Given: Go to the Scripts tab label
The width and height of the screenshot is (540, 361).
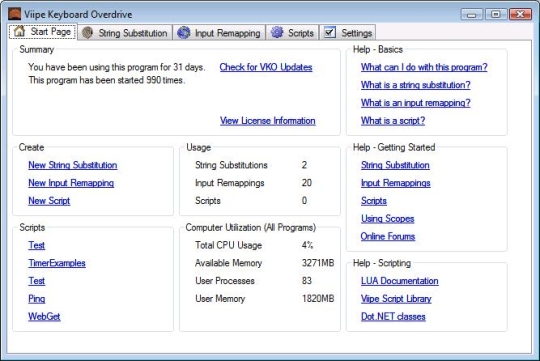Looking at the screenshot, I should point(301,33).
